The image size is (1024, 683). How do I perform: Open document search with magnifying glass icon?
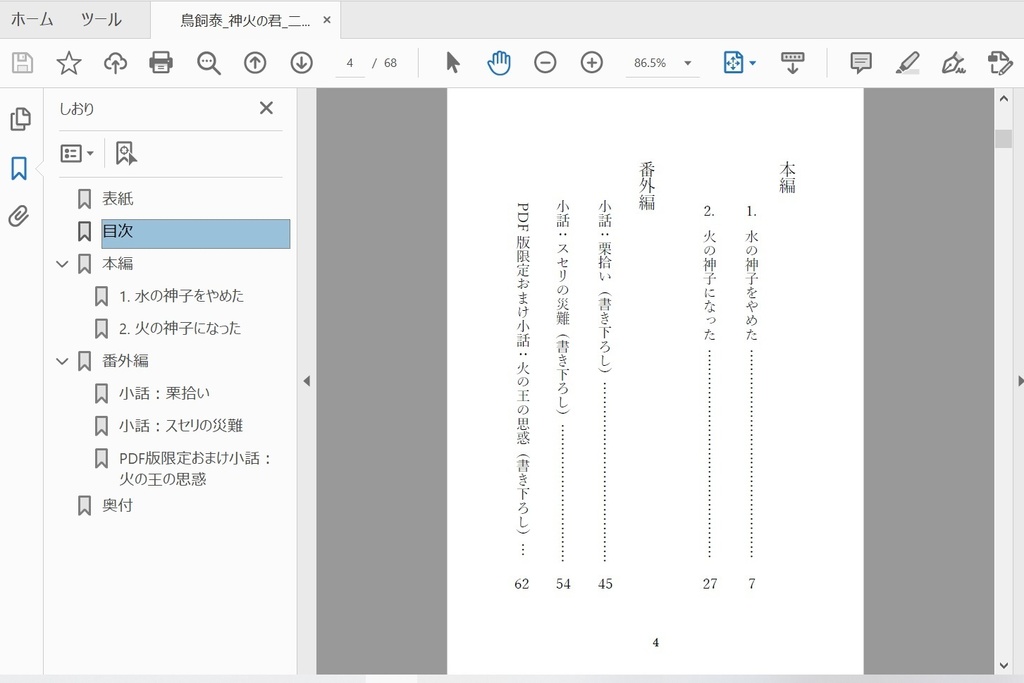click(x=207, y=62)
